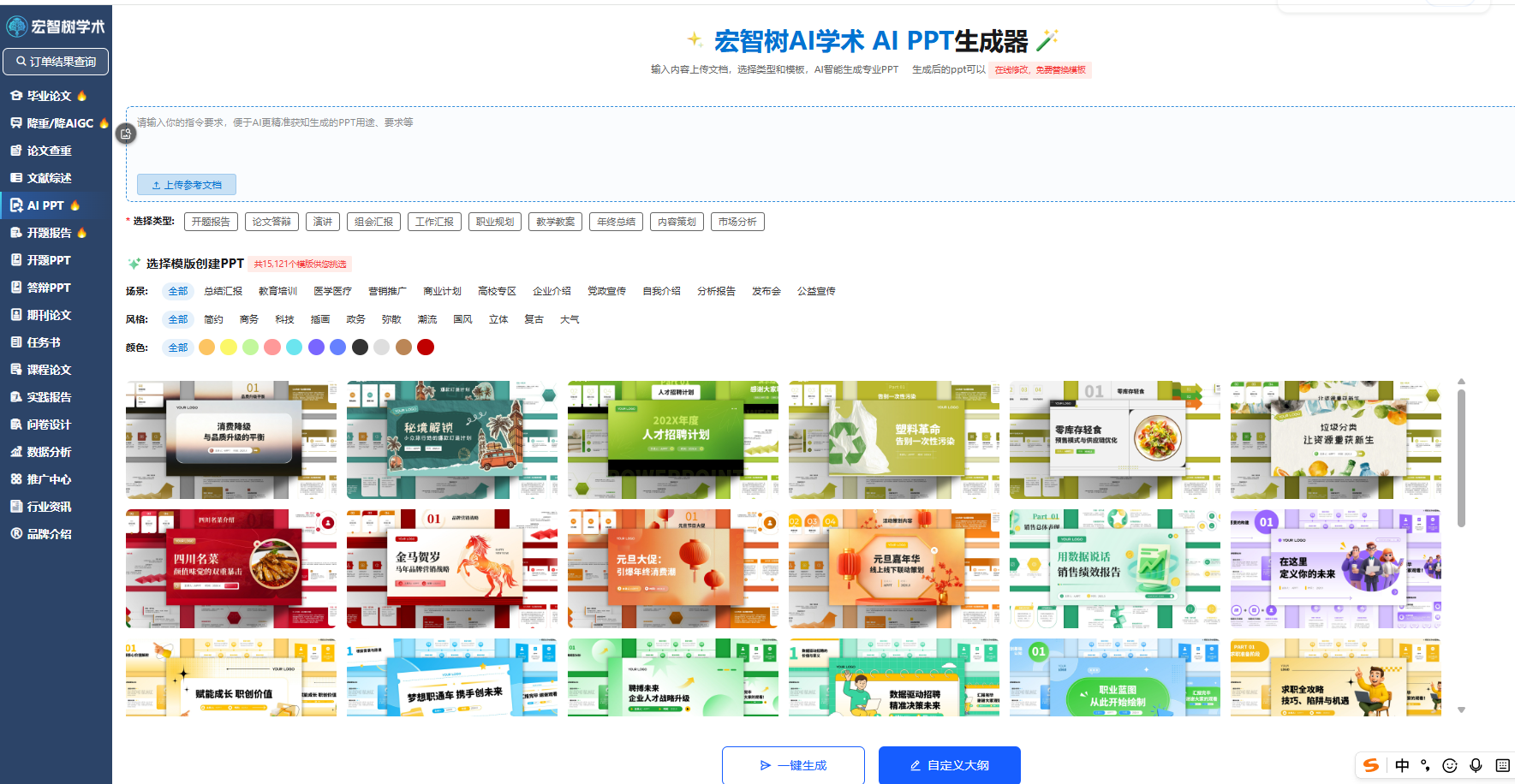
Task: Click the 期刊论文 sidebar icon
Action: (16, 315)
